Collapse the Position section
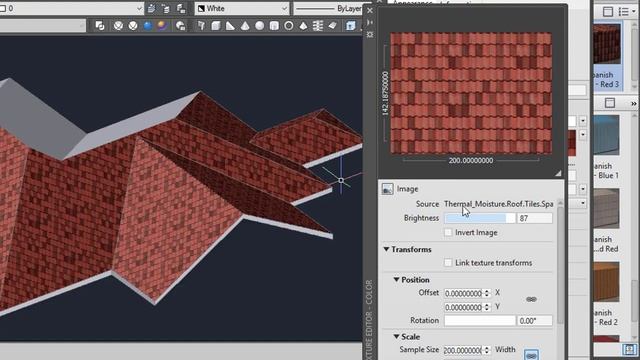640x360 pixels. click(x=396, y=280)
